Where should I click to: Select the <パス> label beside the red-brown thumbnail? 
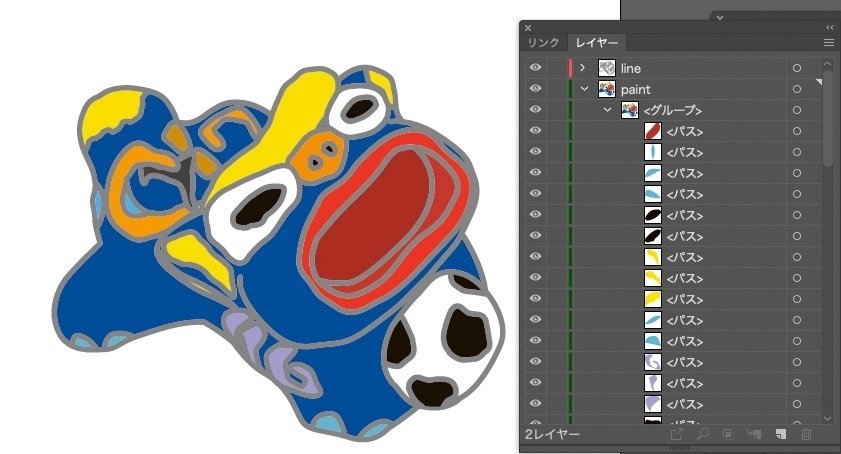(685, 131)
